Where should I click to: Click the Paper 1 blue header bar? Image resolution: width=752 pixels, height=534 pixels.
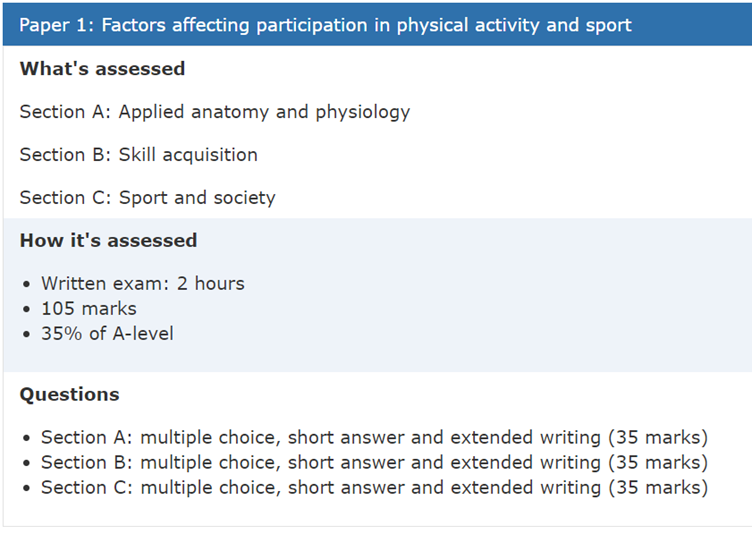pyautogui.click(x=377, y=25)
